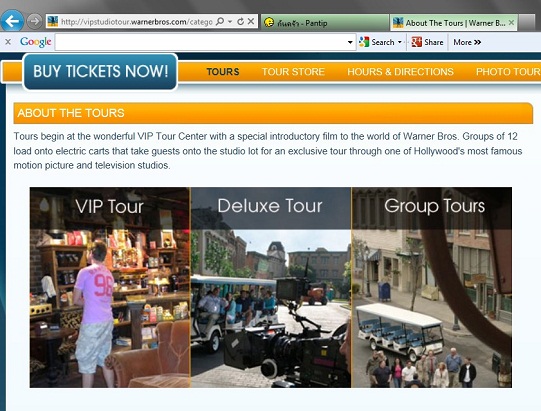Expand the address bar dropdown arrow

[230, 21]
